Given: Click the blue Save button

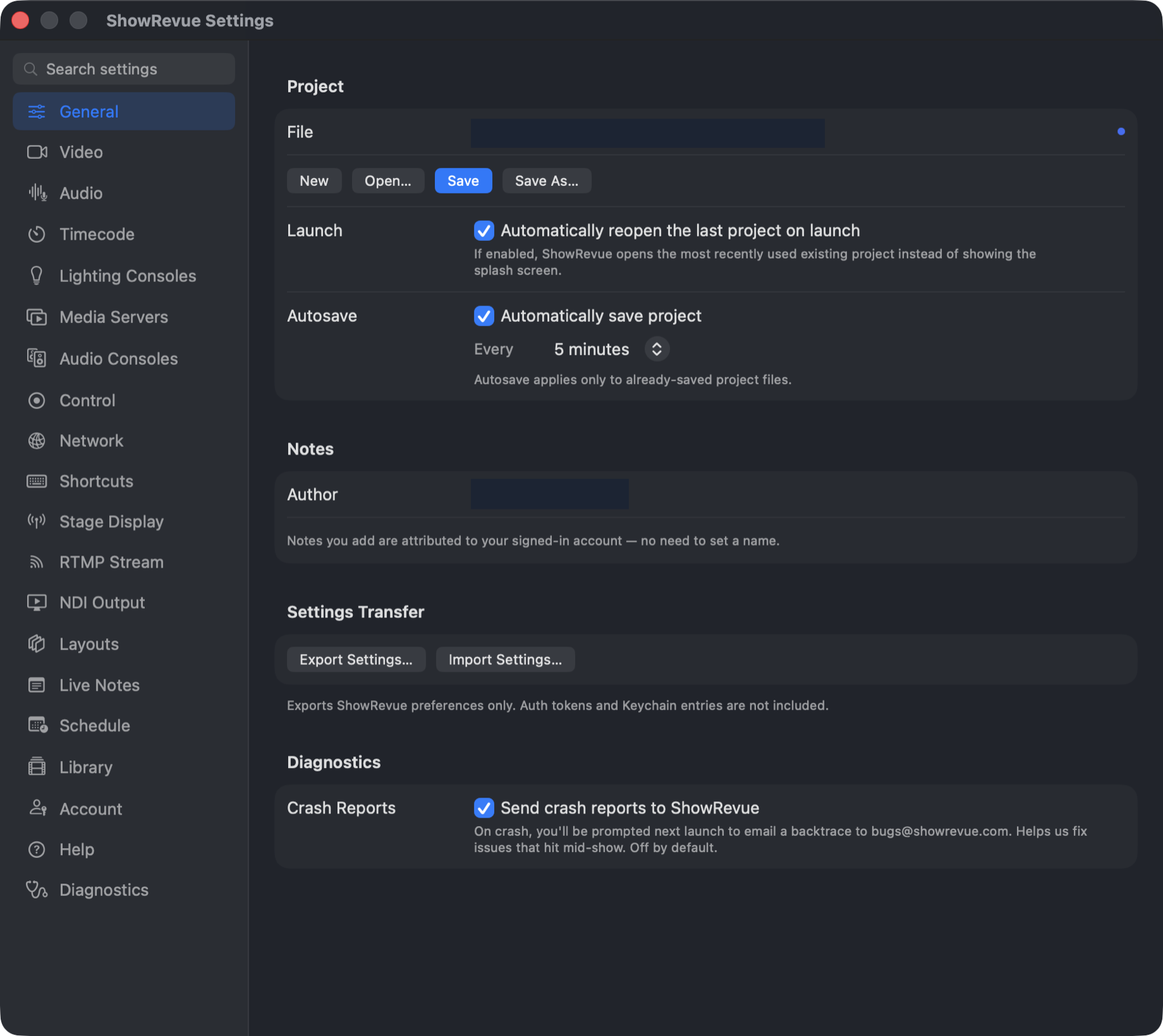Looking at the screenshot, I should pos(463,181).
